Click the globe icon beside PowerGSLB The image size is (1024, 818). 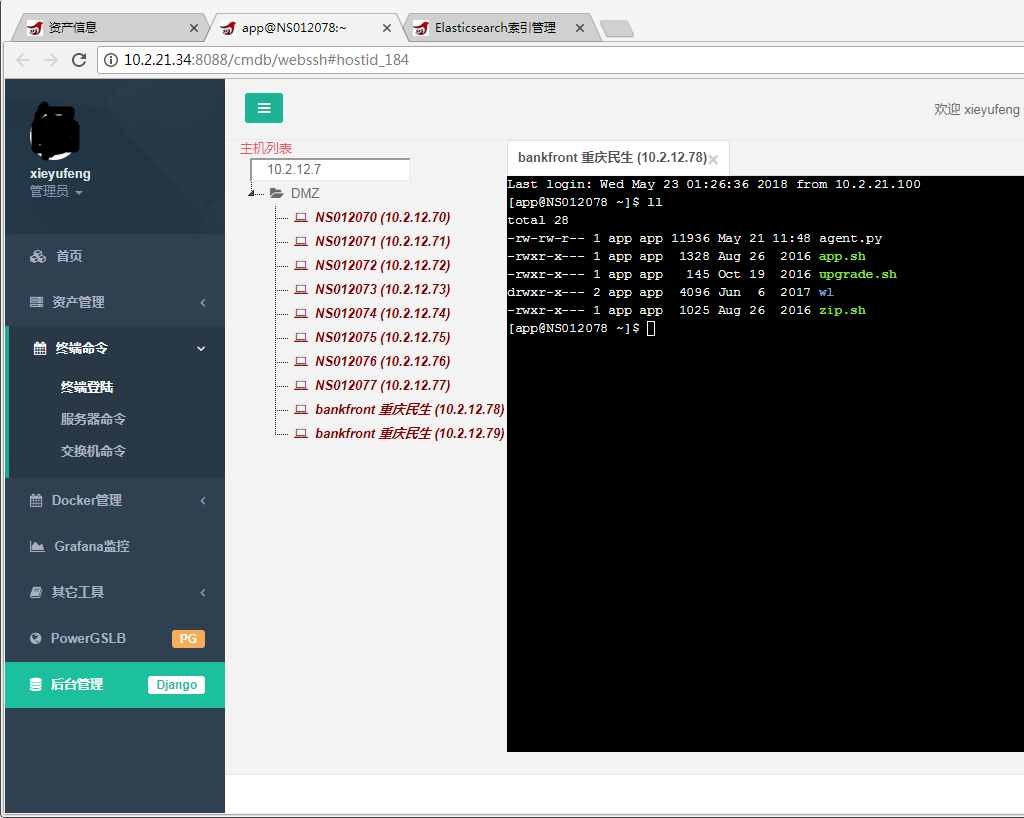tap(35, 638)
